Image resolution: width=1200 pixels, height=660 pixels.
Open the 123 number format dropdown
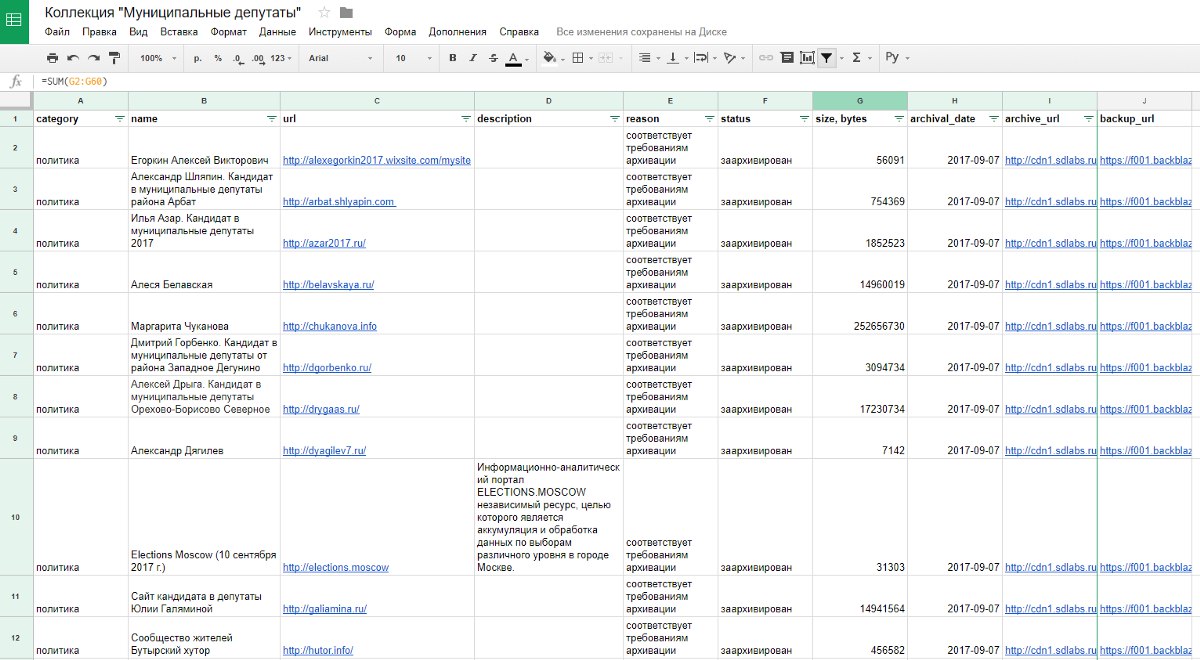(x=282, y=58)
